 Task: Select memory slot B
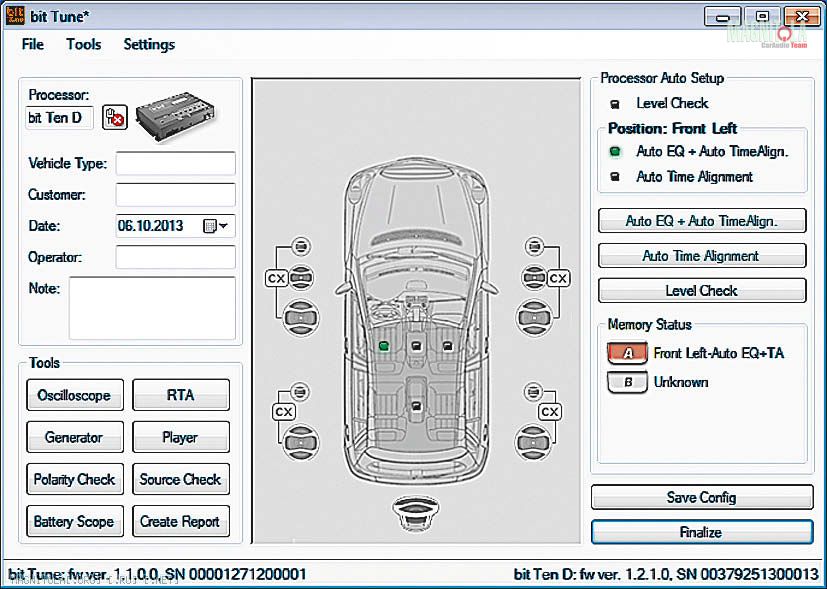click(x=628, y=382)
